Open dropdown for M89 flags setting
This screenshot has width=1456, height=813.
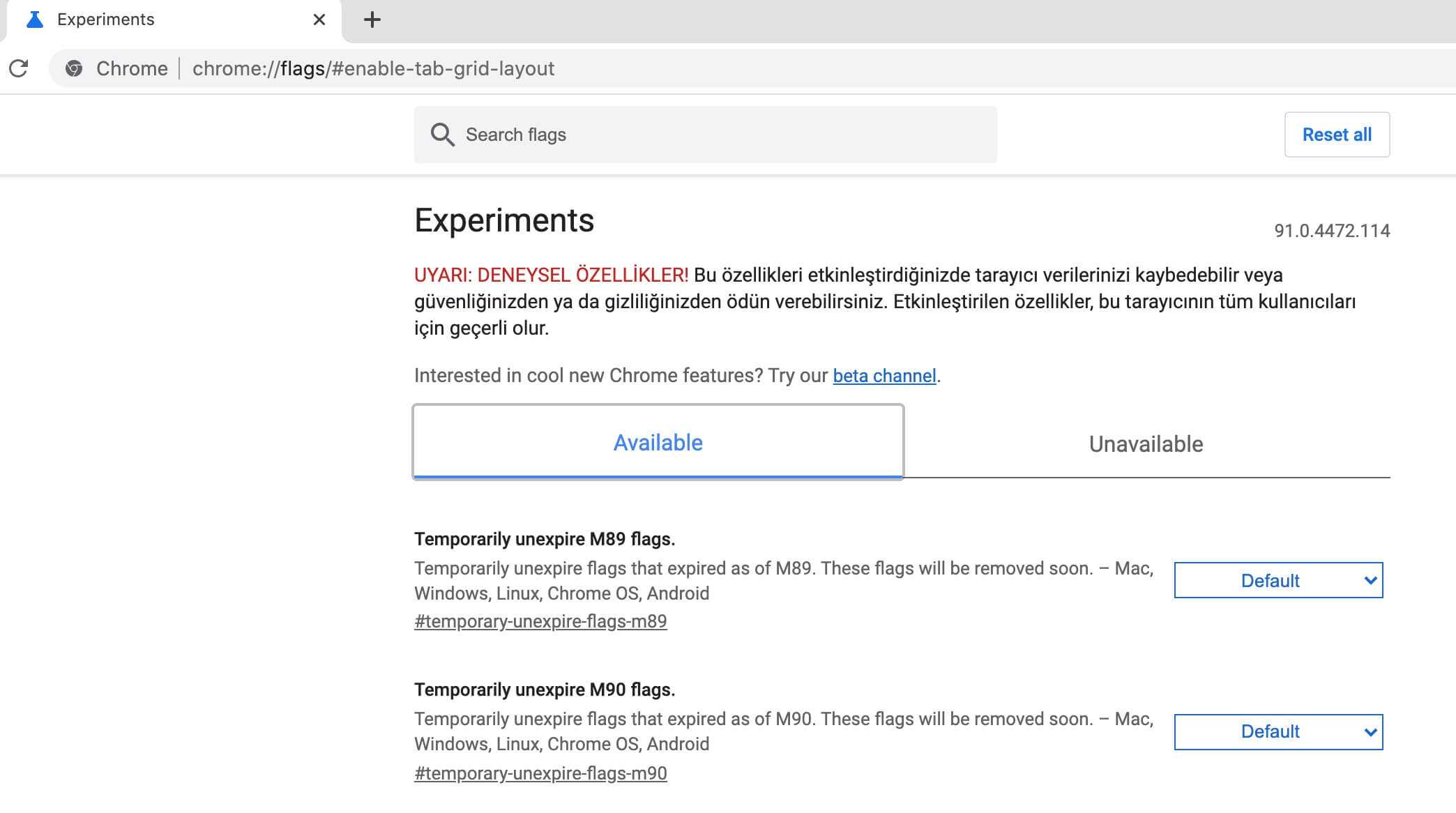coord(1278,580)
